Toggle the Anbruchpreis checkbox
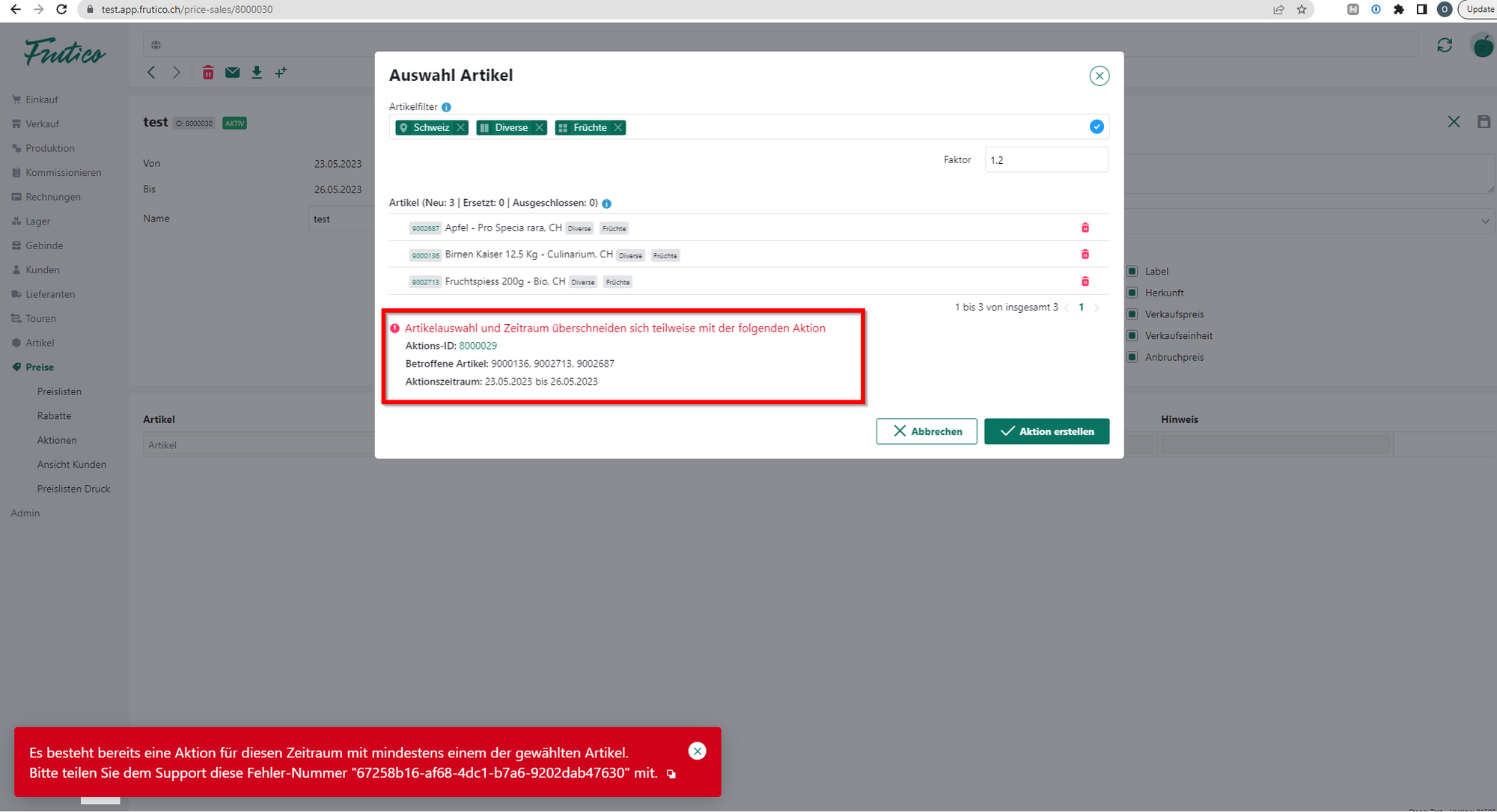Image resolution: width=1497 pixels, height=812 pixels. tap(1132, 357)
